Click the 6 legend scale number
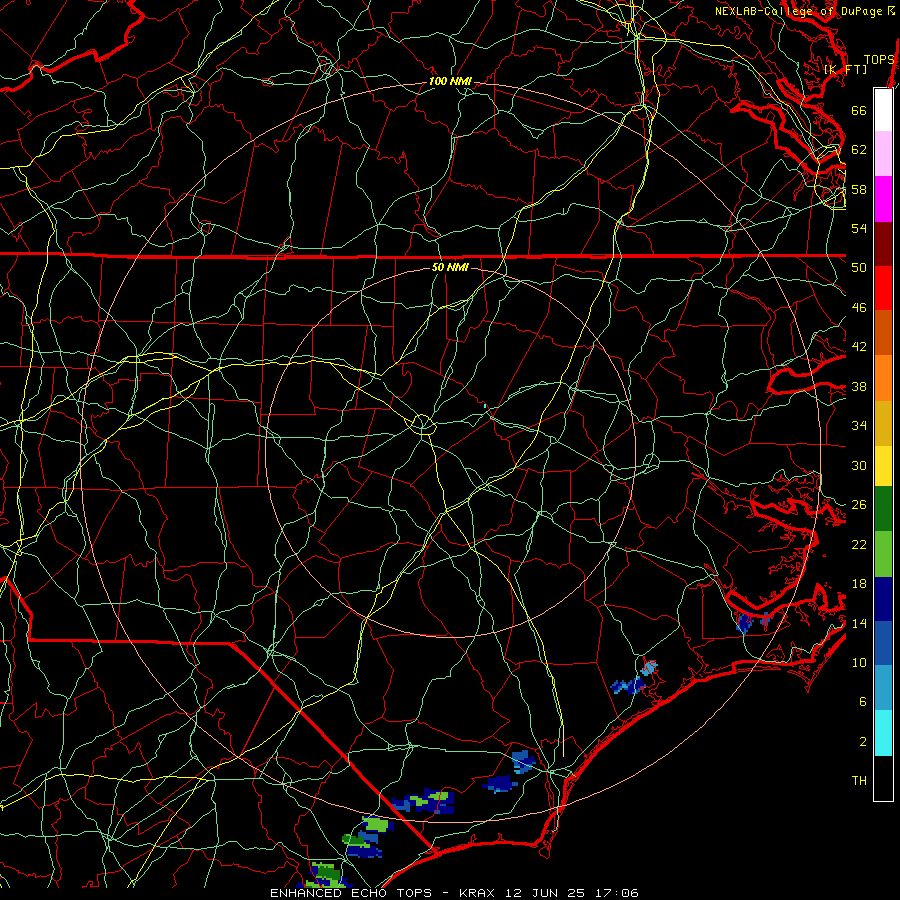Image resolution: width=900 pixels, height=900 pixels. pyautogui.click(x=863, y=702)
